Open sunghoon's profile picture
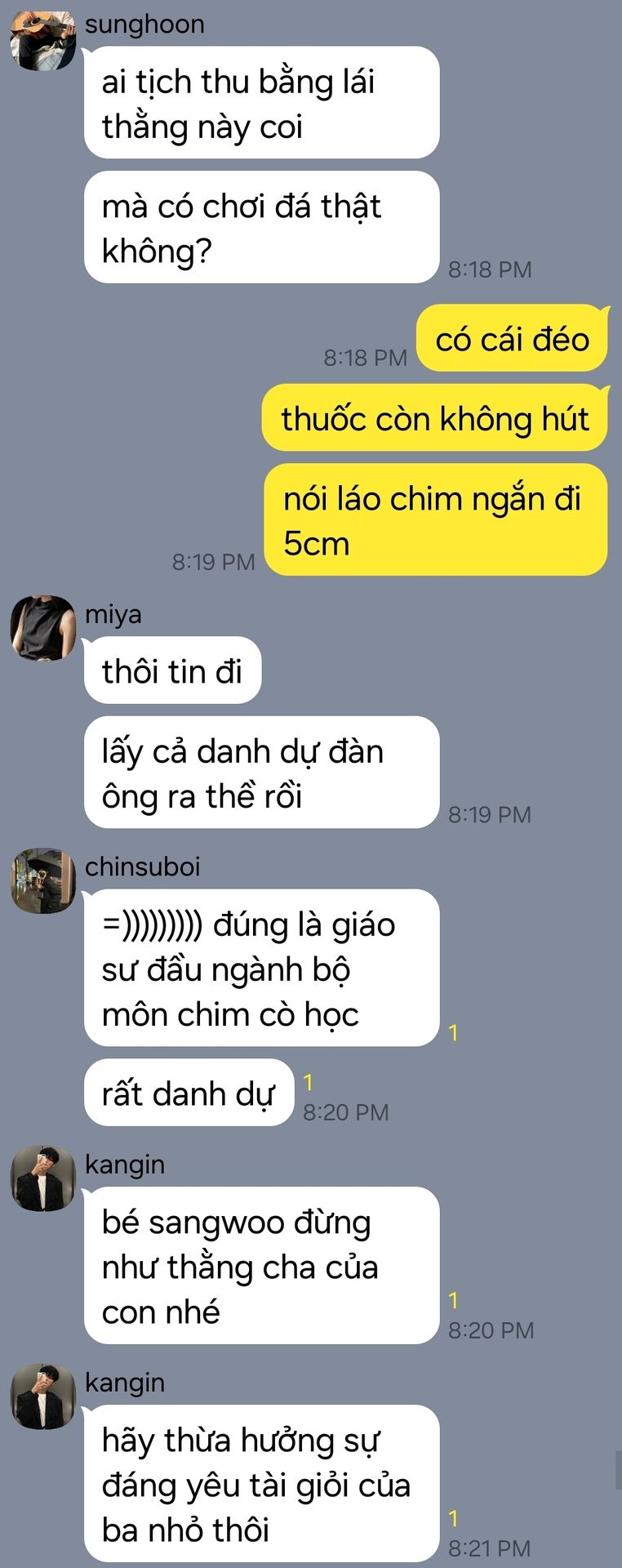Image resolution: width=622 pixels, height=1568 pixels. [42, 38]
